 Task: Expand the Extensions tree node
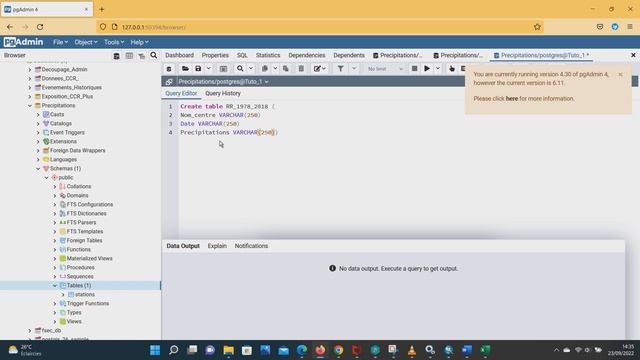(x=38, y=141)
